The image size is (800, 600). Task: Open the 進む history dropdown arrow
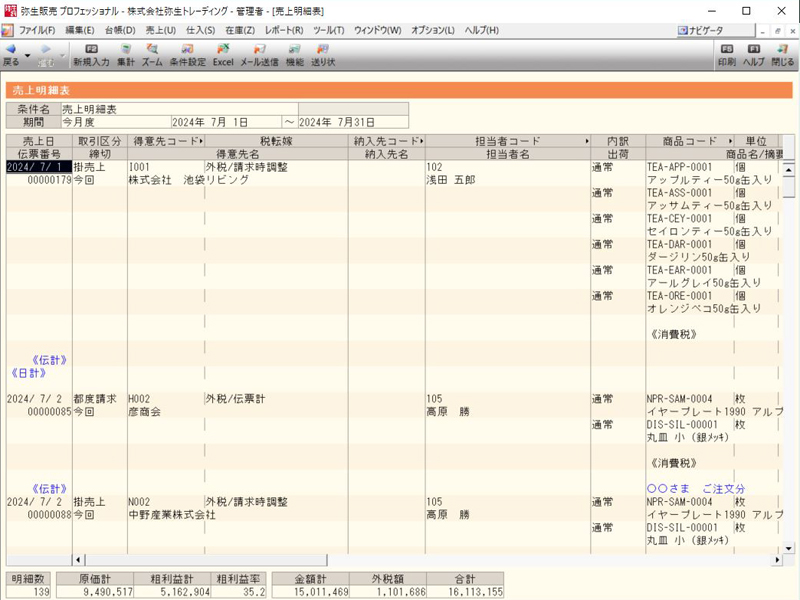click(x=62, y=55)
